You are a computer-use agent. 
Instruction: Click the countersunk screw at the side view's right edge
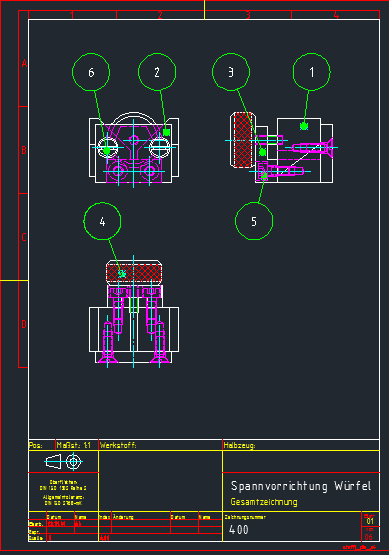[x=313, y=147]
